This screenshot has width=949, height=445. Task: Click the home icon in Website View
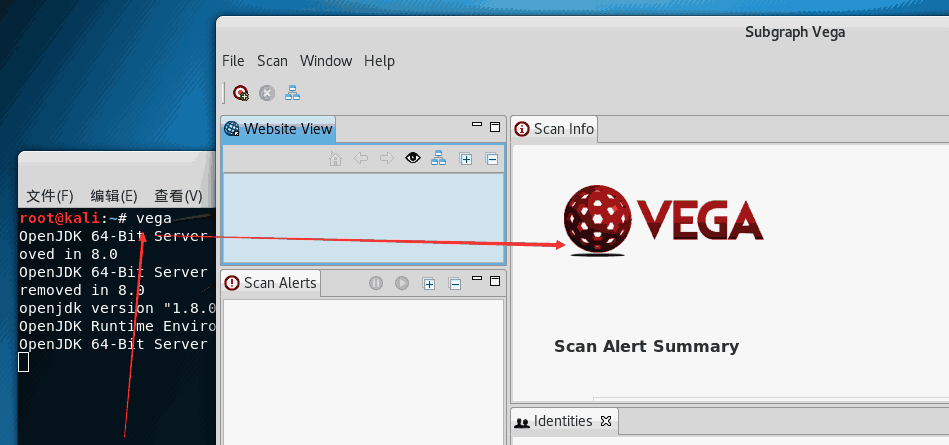coord(335,159)
